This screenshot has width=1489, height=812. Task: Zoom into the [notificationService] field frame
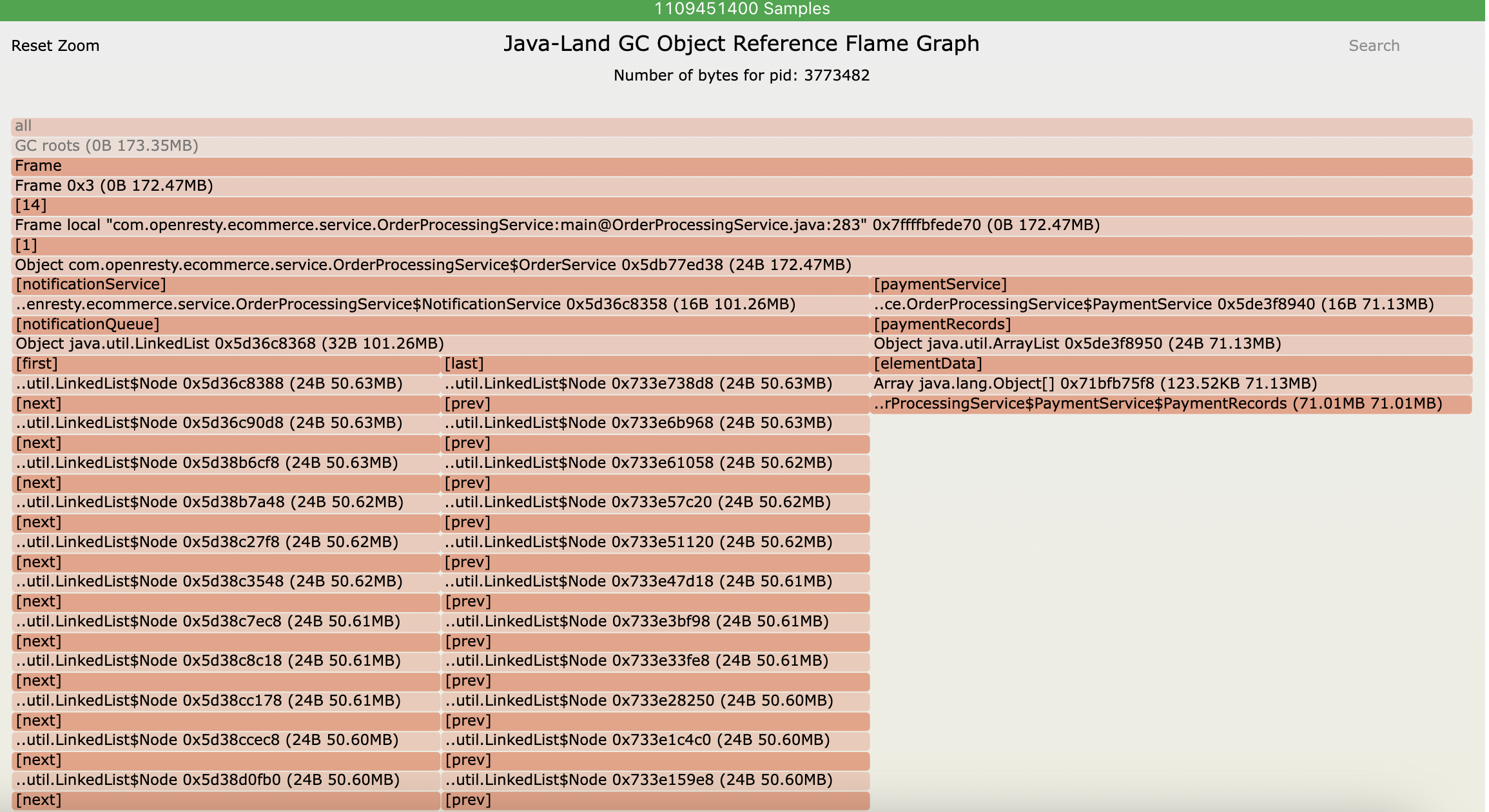[440, 285]
